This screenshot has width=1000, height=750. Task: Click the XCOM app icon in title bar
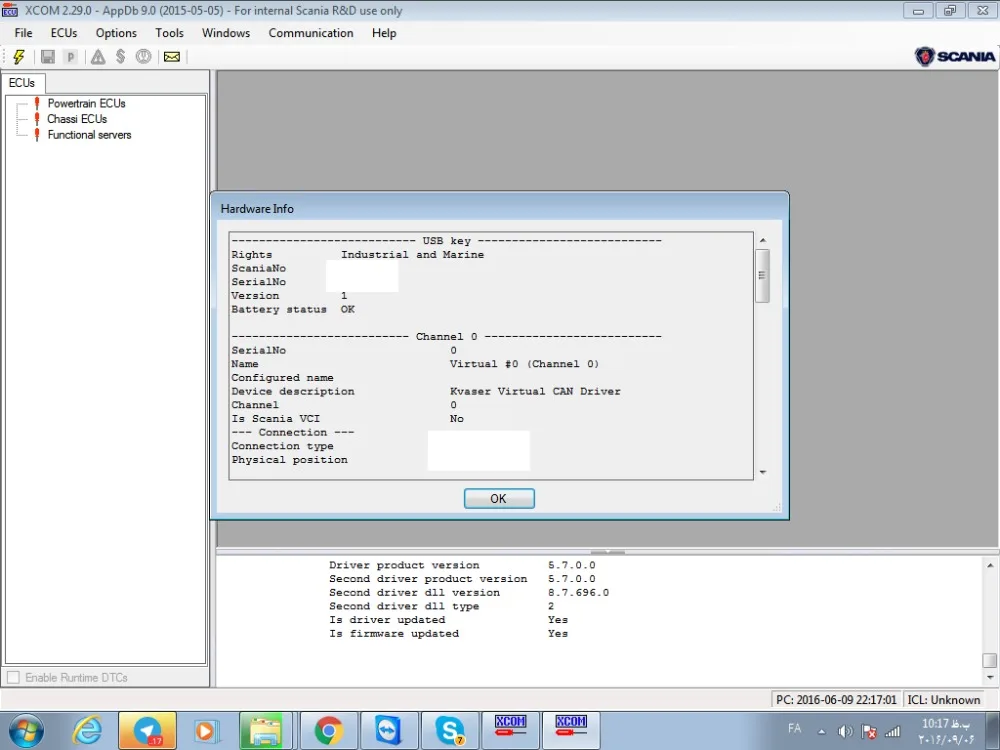pyautogui.click(x=10, y=10)
